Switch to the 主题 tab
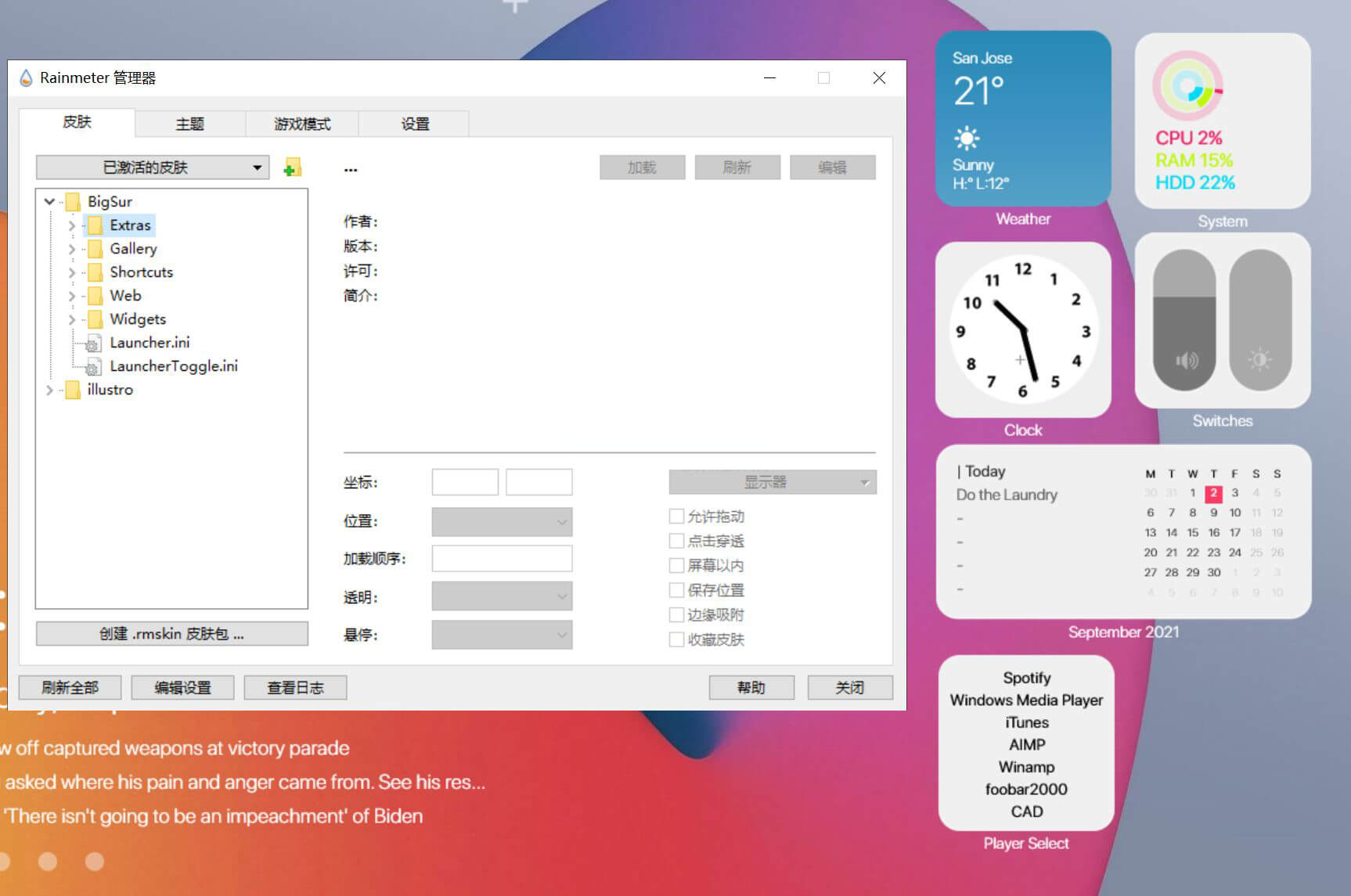This screenshot has height=896, width=1351. pos(188,123)
